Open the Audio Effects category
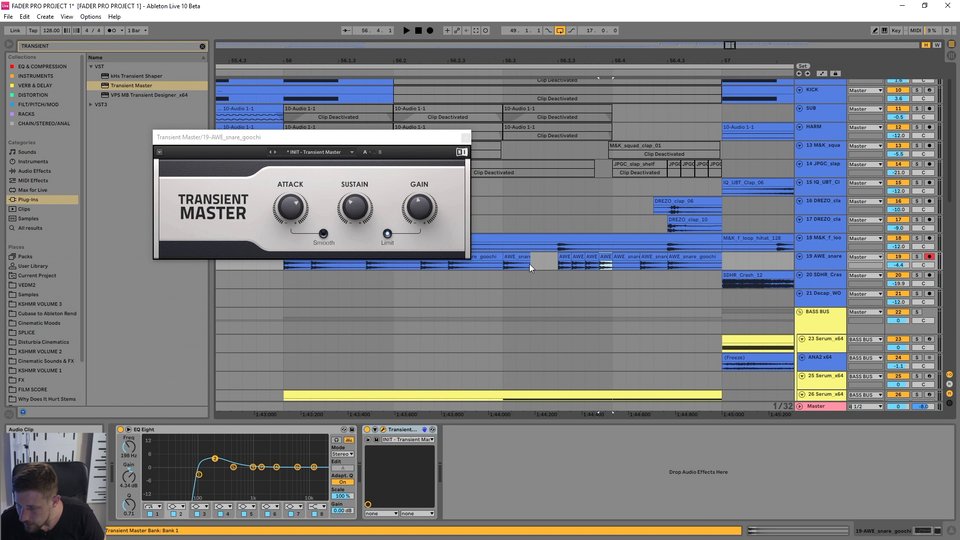Screen dimensions: 960x540 tap(34, 171)
